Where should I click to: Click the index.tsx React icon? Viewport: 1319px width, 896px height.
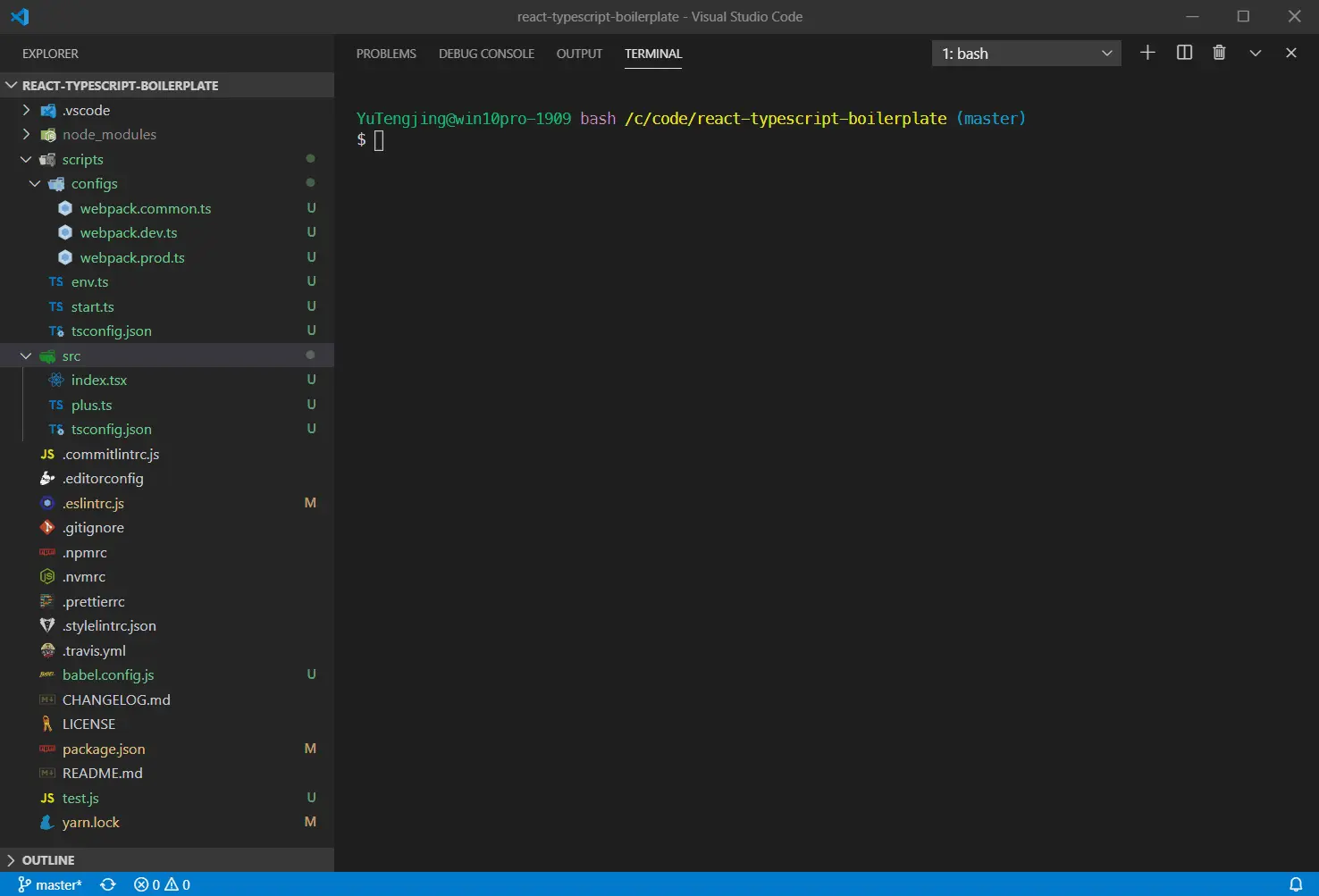point(56,380)
